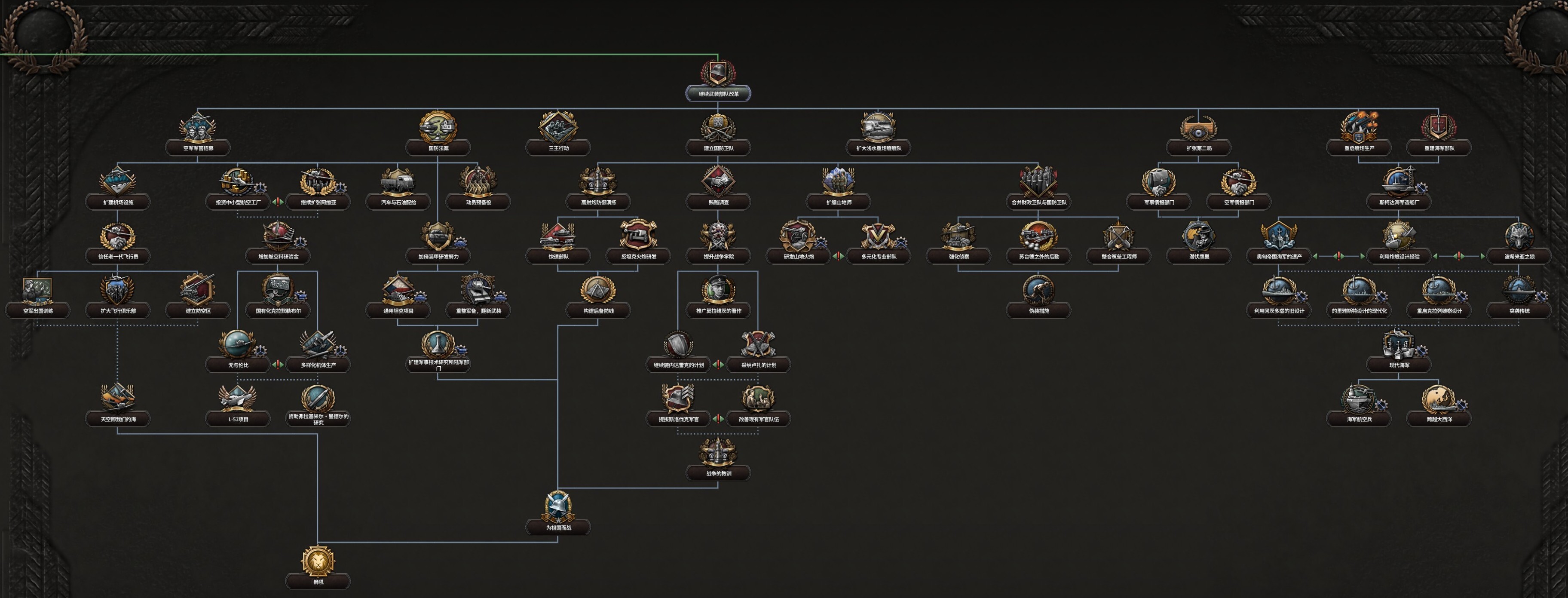Click the 战争的教训 focus icon
This screenshot has width=1568, height=598.
coord(718,452)
